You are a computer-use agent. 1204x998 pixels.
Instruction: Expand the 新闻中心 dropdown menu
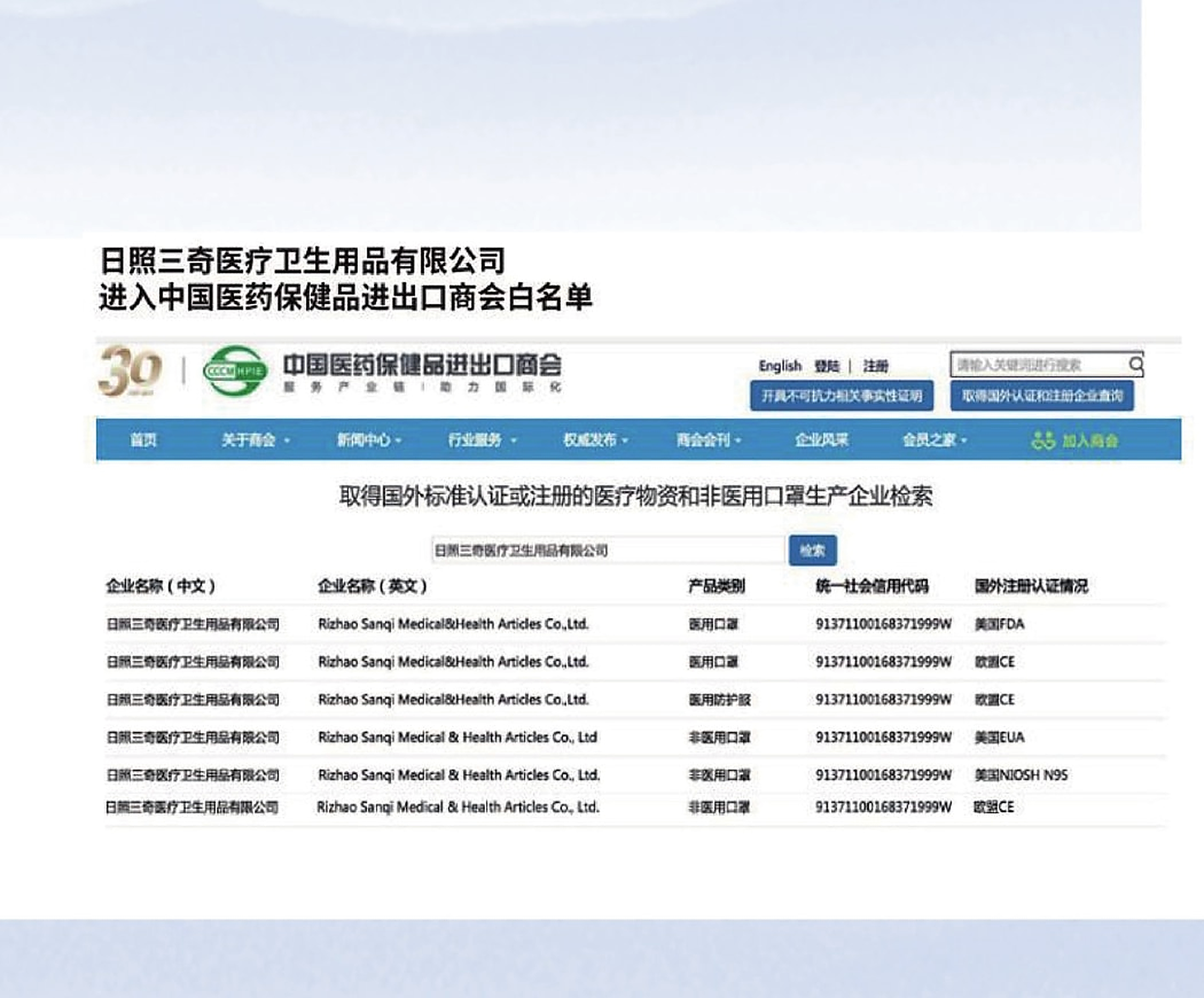coord(369,440)
